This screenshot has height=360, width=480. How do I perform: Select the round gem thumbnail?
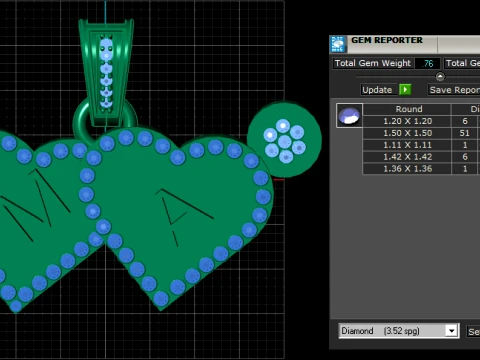(349, 115)
